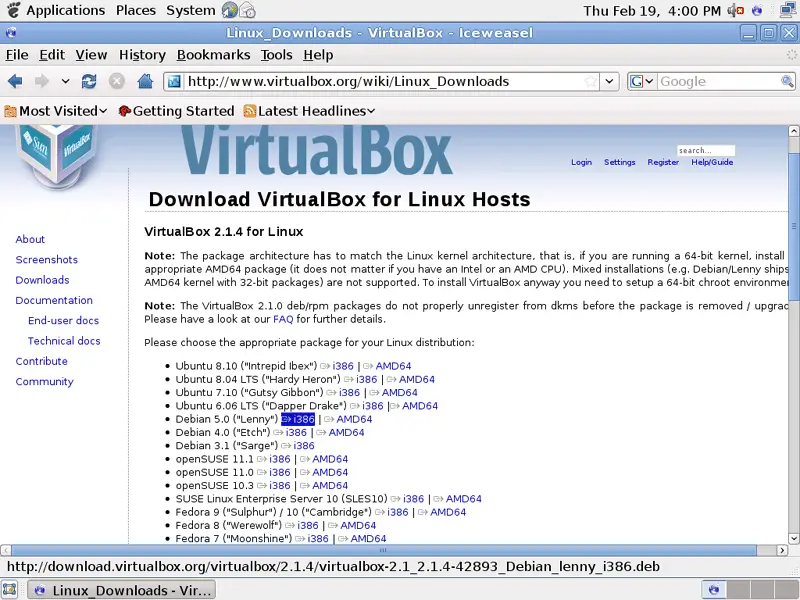Open the Downloads sidebar link
Image resolution: width=800 pixels, height=600 pixels.
pos(42,280)
